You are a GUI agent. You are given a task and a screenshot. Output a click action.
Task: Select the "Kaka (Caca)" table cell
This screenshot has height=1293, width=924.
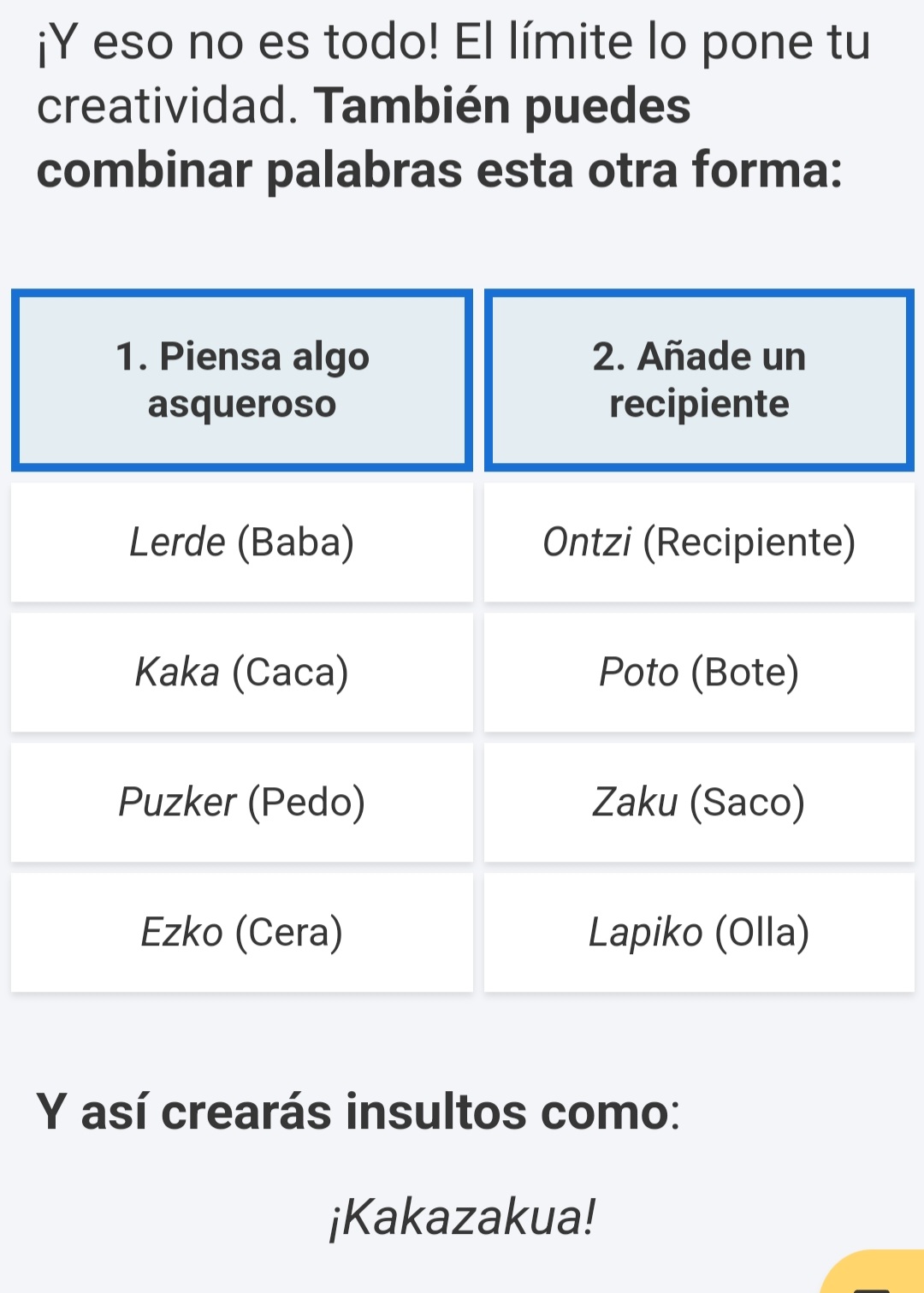click(x=241, y=673)
